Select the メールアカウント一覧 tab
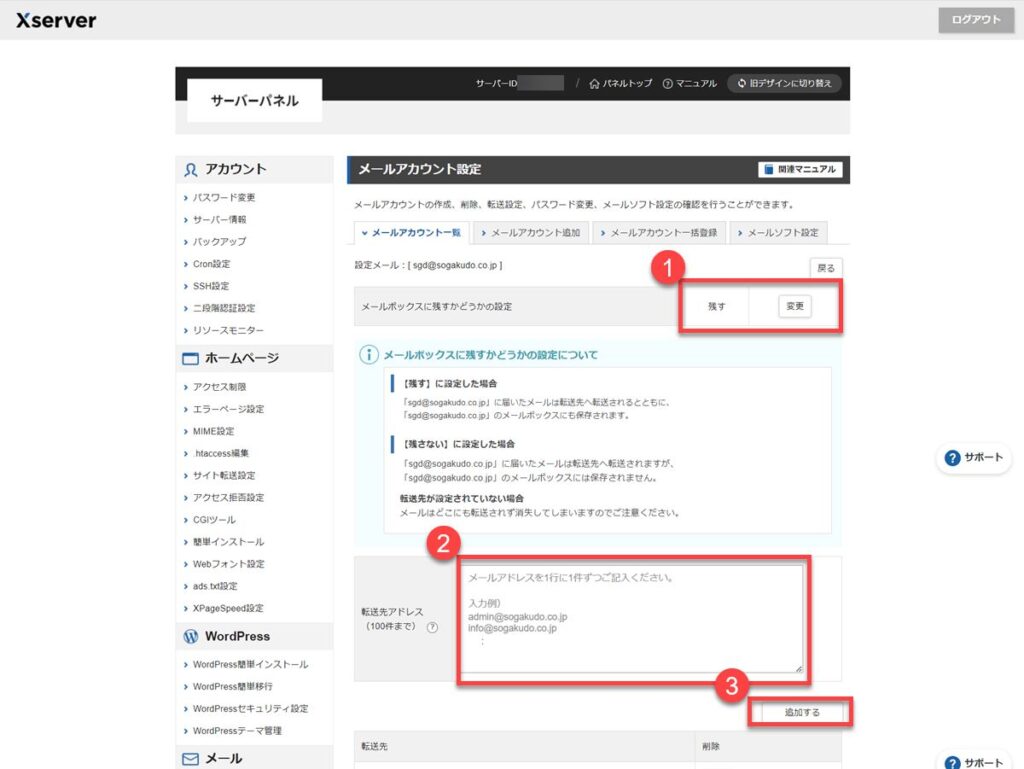 pyautogui.click(x=411, y=232)
